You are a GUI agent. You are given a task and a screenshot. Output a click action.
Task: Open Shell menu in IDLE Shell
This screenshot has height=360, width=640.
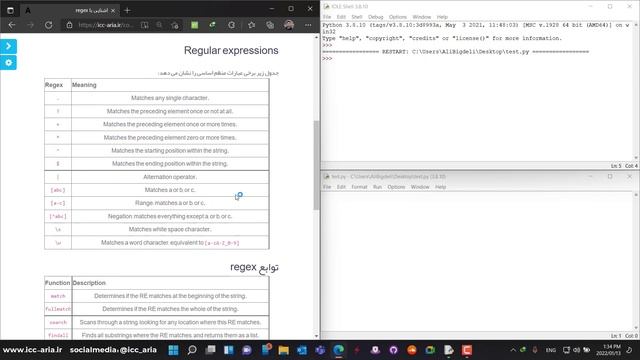[x=357, y=17]
